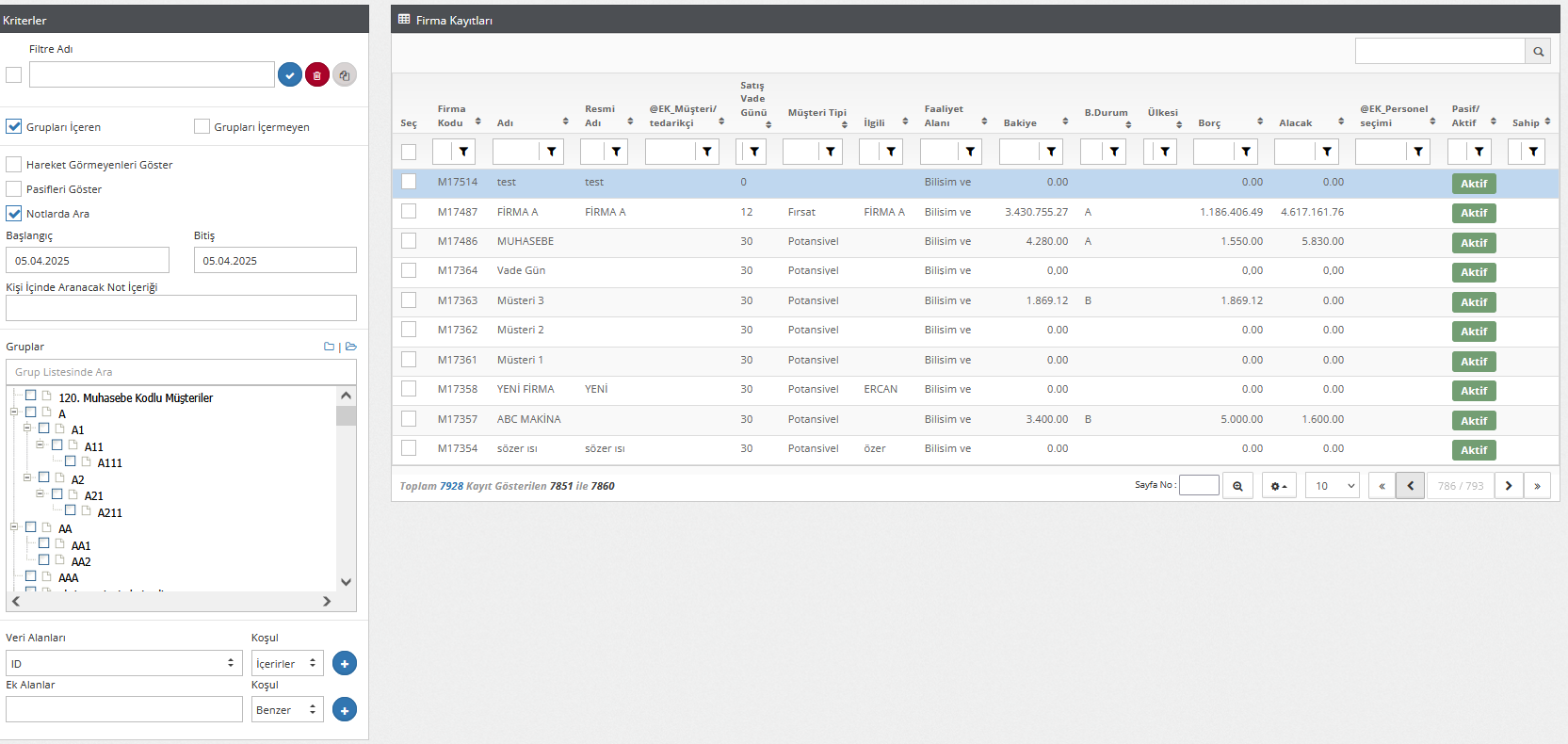Uncheck Grupları İçeren checkbox

pyautogui.click(x=14, y=126)
